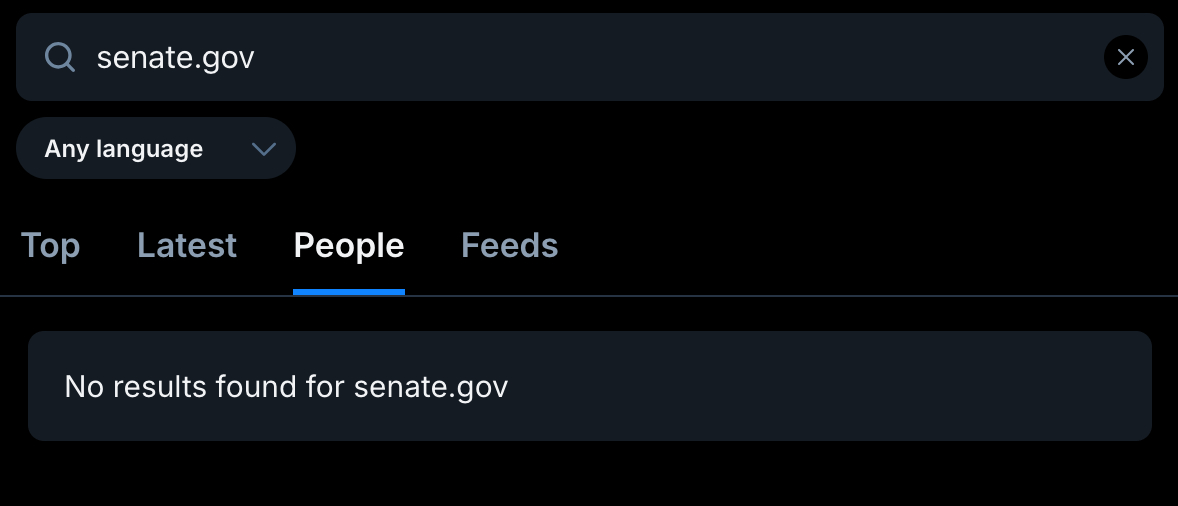Viewport: 1178px width, 506px height.
Task: Switch to the Top tab
Action: click(50, 246)
